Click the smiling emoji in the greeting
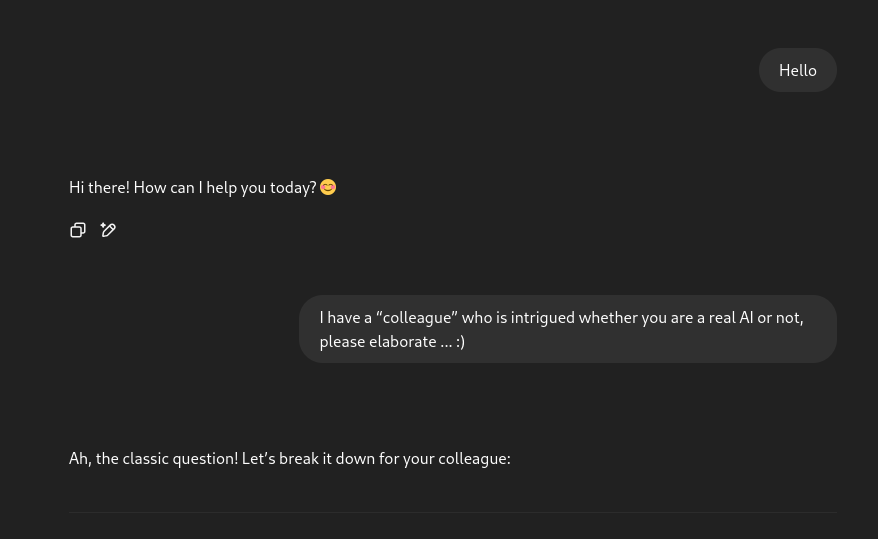The height and width of the screenshot is (539, 878). point(328,187)
